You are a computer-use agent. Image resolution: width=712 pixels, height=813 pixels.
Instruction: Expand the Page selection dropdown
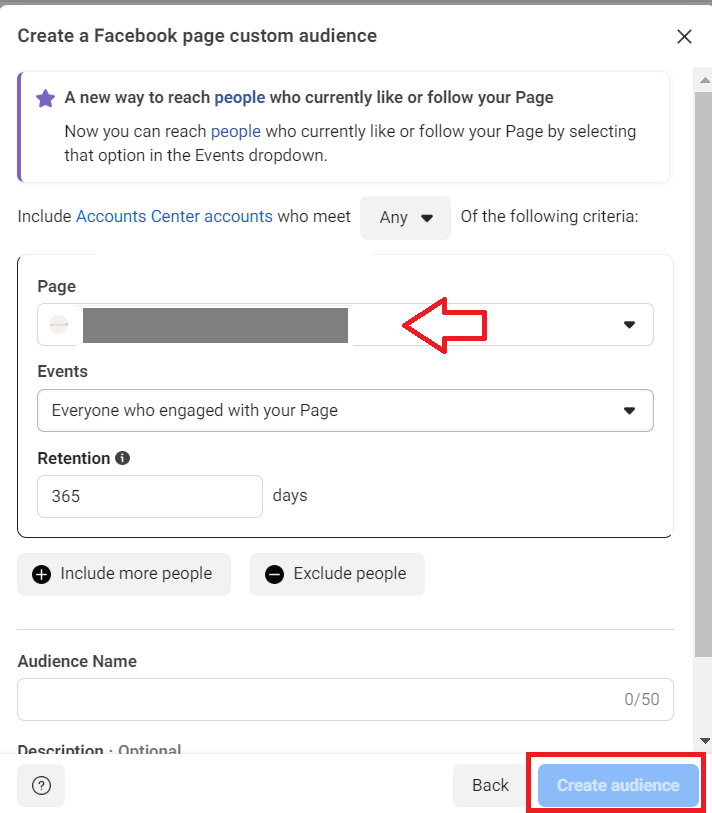(x=345, y=325)
